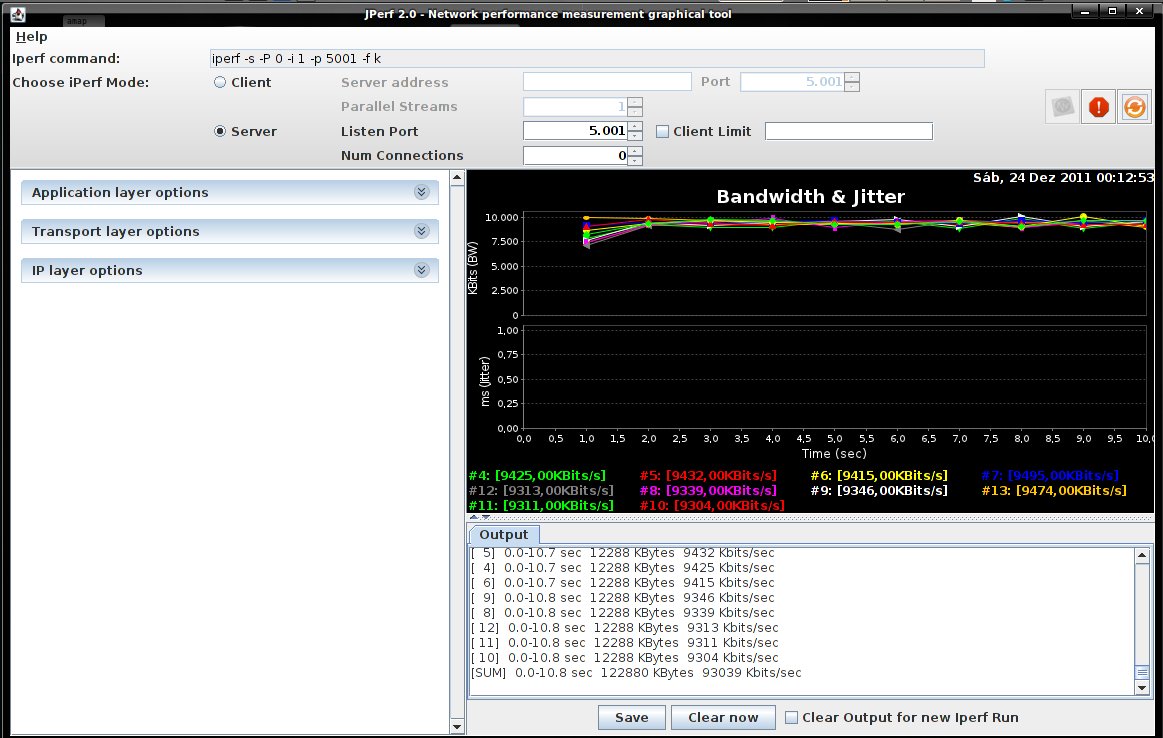Click the legend entry #8: 9339,00KBits/s
This screenshot has height=738, width=1163.
[708, 490]
